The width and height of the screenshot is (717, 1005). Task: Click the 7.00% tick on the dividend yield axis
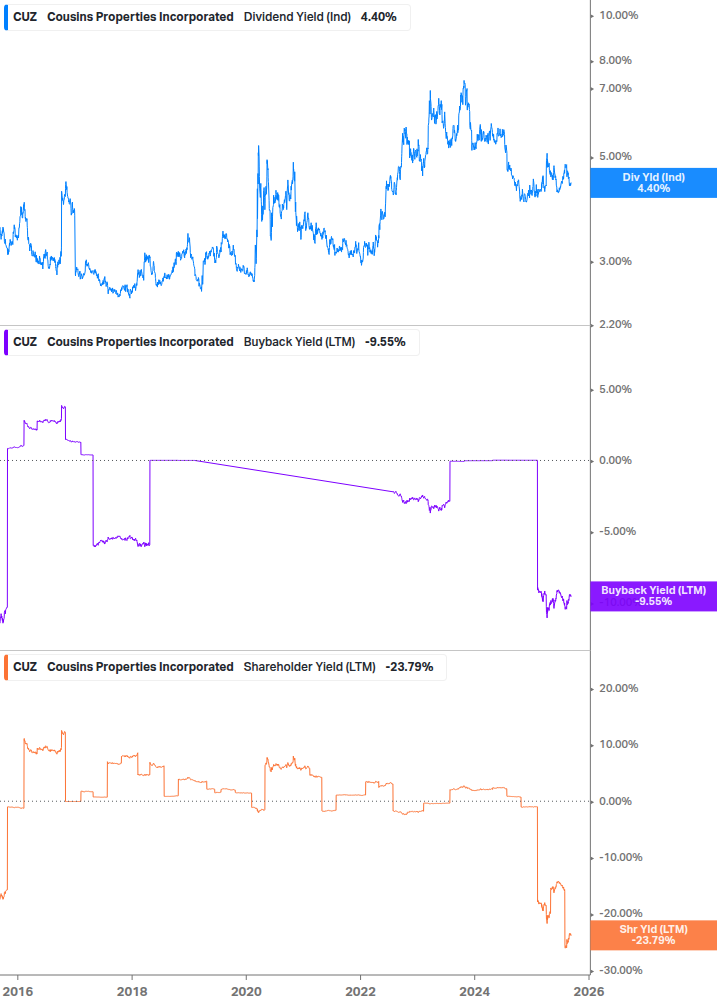tap(615, 88)
